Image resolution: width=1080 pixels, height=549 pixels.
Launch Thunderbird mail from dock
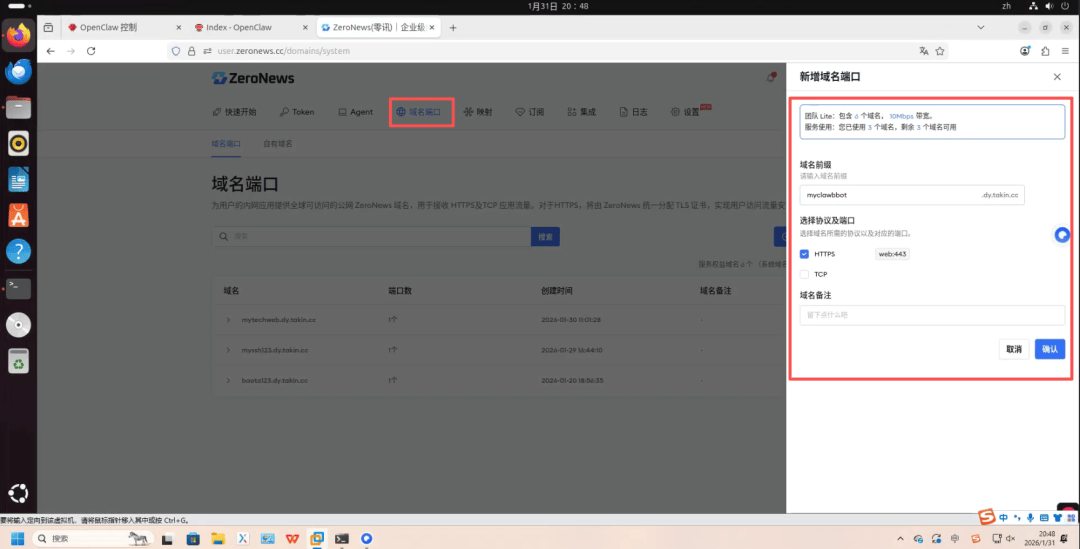[x=19, y=71]
